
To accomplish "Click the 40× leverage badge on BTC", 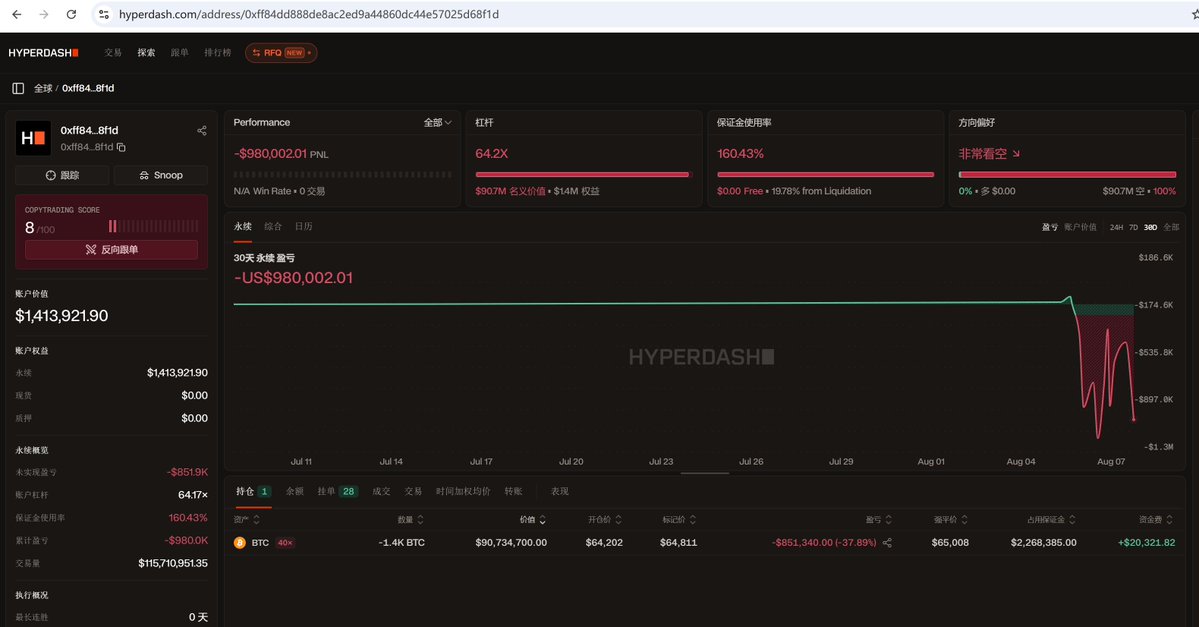I will [x=285, y=543].
